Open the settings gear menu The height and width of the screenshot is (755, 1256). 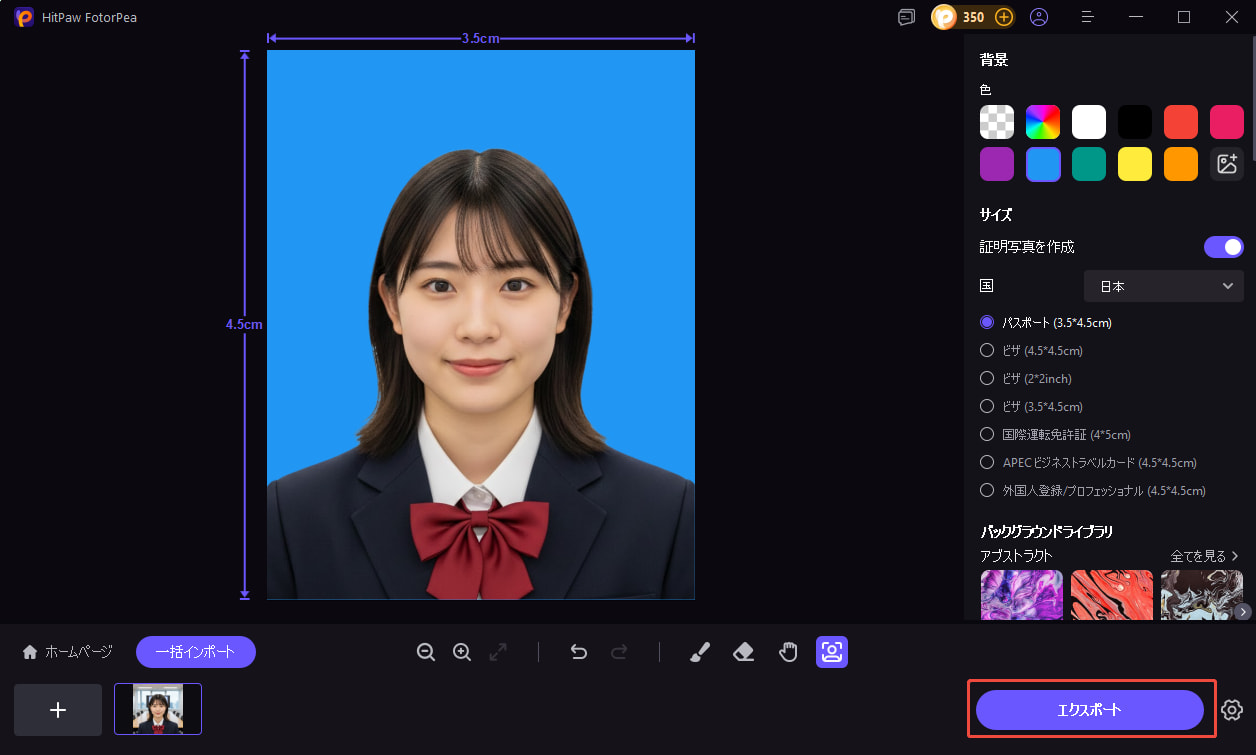(1231, 709)
